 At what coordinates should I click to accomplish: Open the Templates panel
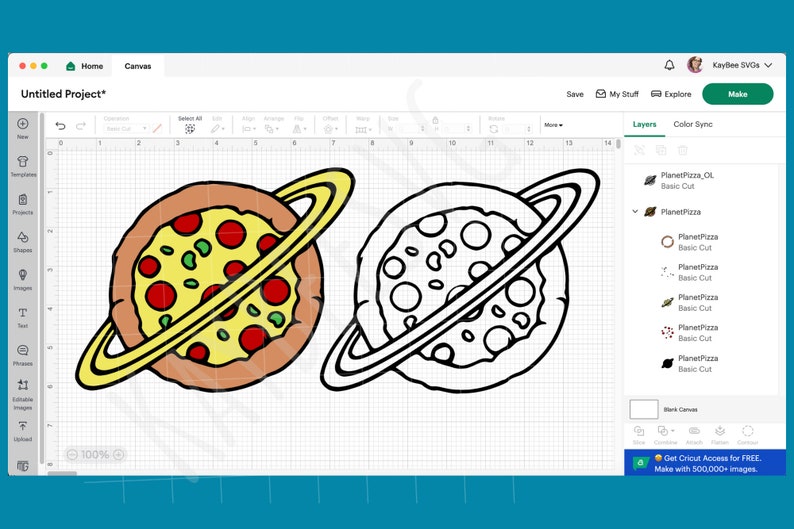point(23,166)
